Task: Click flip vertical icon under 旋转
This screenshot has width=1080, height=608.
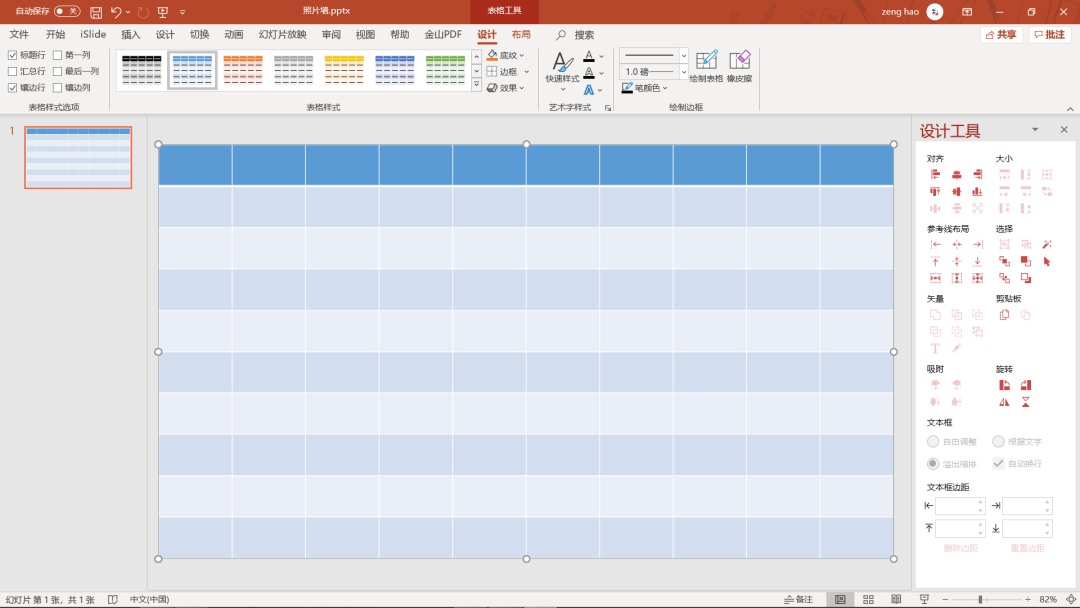Action: (x=1026, y=402)
